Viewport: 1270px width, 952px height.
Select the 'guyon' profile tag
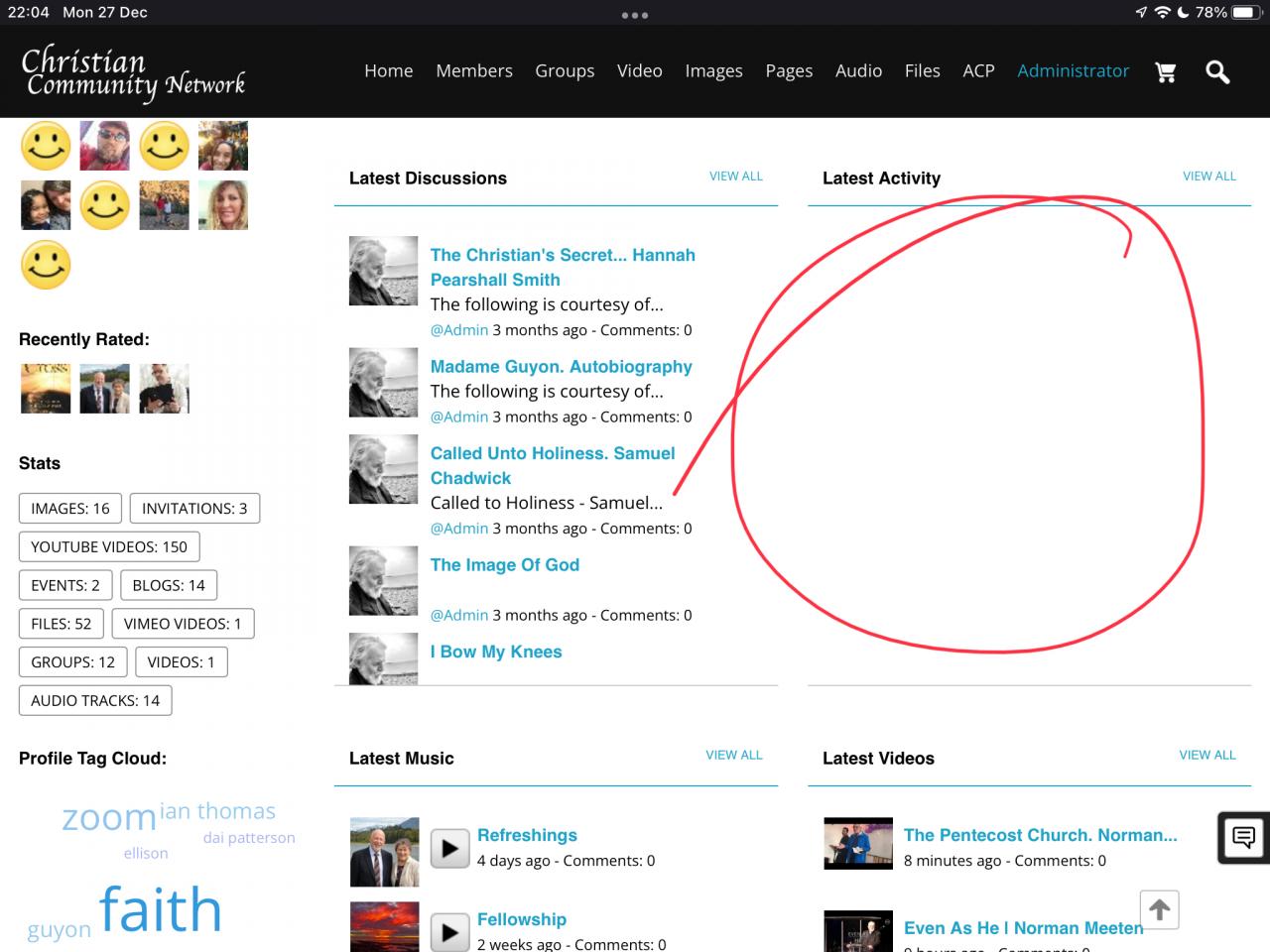click(60, 930)
